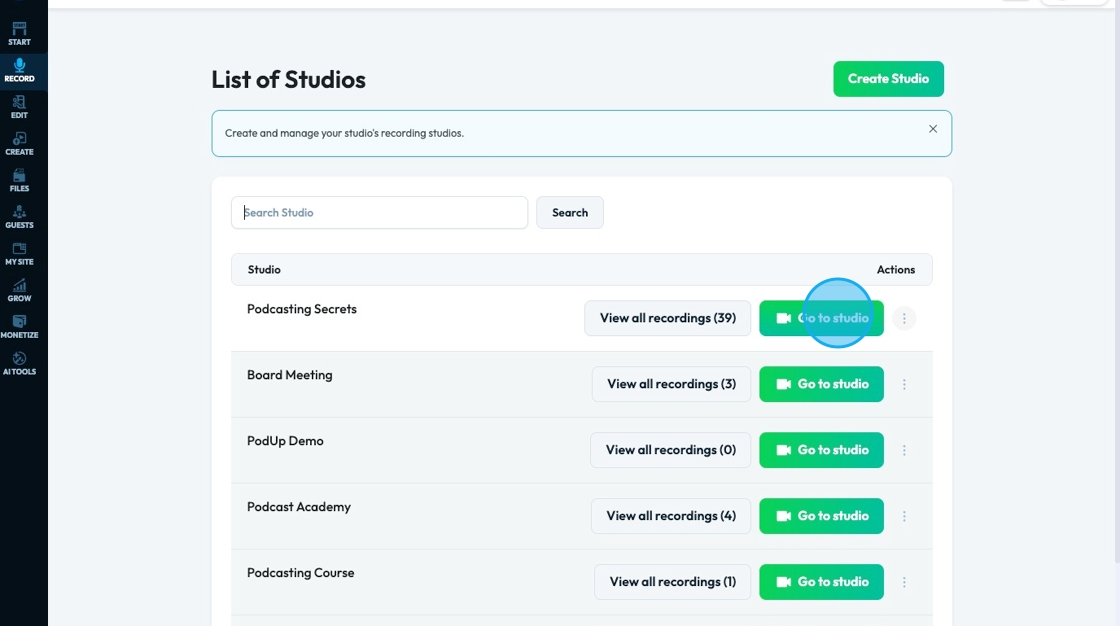Open the Create section in sidebar
Image resolution: width=1120 pixels, height=626 pixels.
[x=19, y=143]
